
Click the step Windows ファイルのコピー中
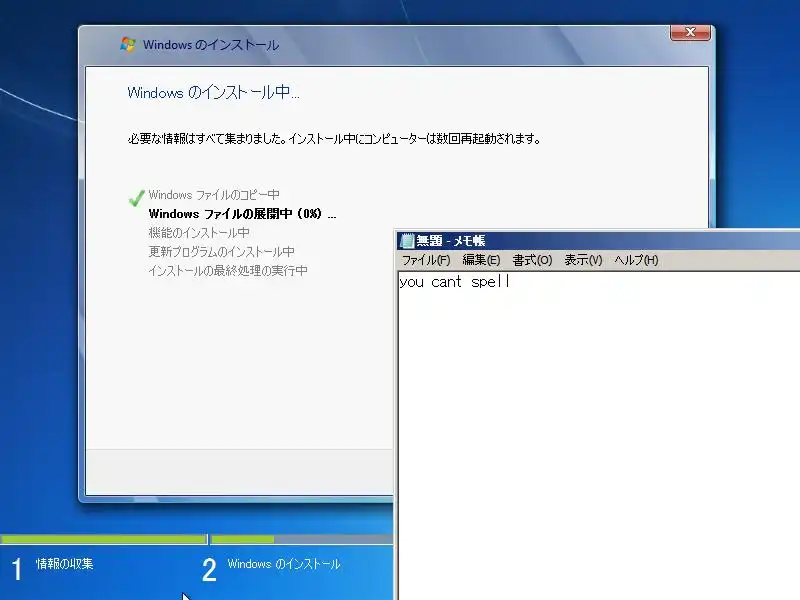214,195
